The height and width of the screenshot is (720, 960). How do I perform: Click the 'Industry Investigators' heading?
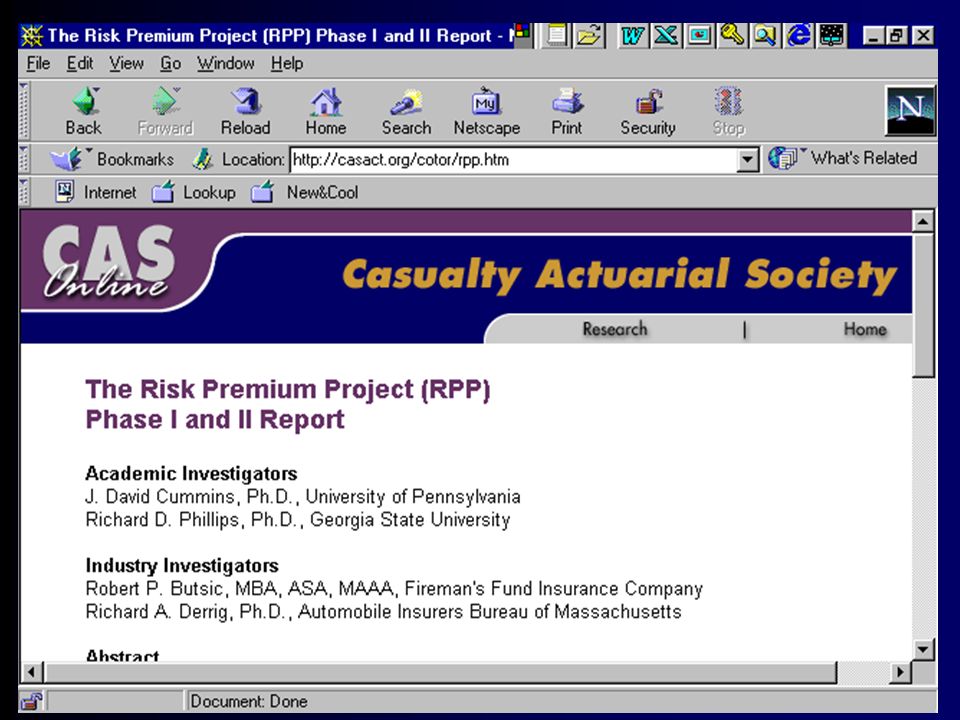(x=182, y=566)
